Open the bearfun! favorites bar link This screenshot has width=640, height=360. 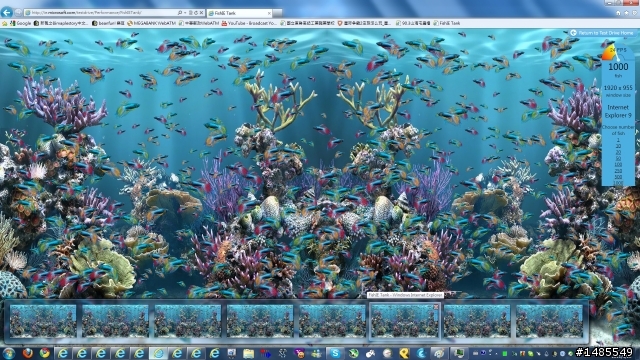click(x=108, y=23)
